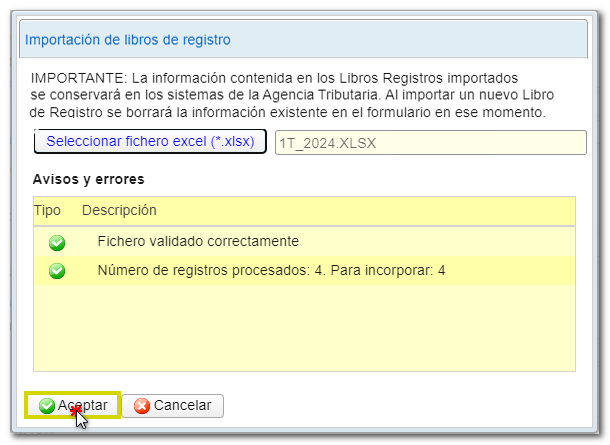
Task: Select the 'Descripción' column header
Action: click(119, 211)
